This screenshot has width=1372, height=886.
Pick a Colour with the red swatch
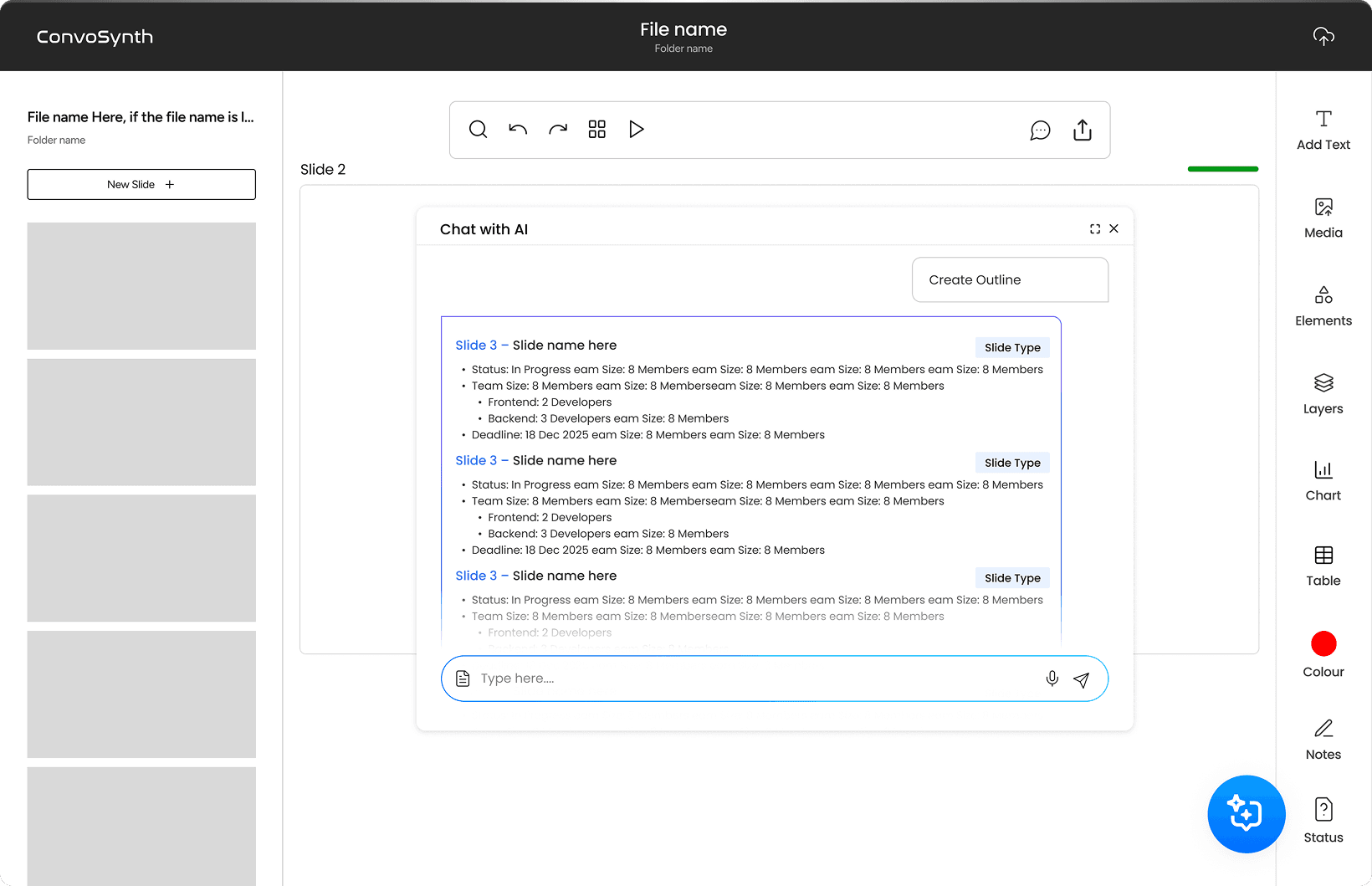1323,643
